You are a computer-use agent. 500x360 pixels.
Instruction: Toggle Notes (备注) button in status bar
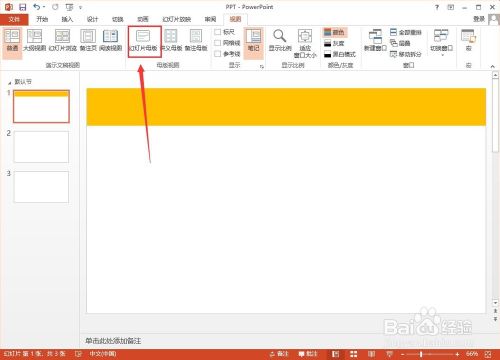click(x=279, y=354)
